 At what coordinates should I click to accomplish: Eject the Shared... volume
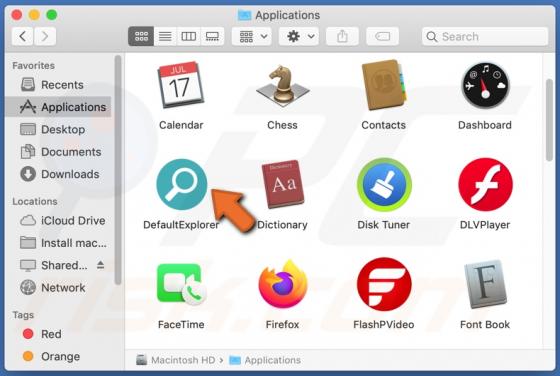pos(101,265)
